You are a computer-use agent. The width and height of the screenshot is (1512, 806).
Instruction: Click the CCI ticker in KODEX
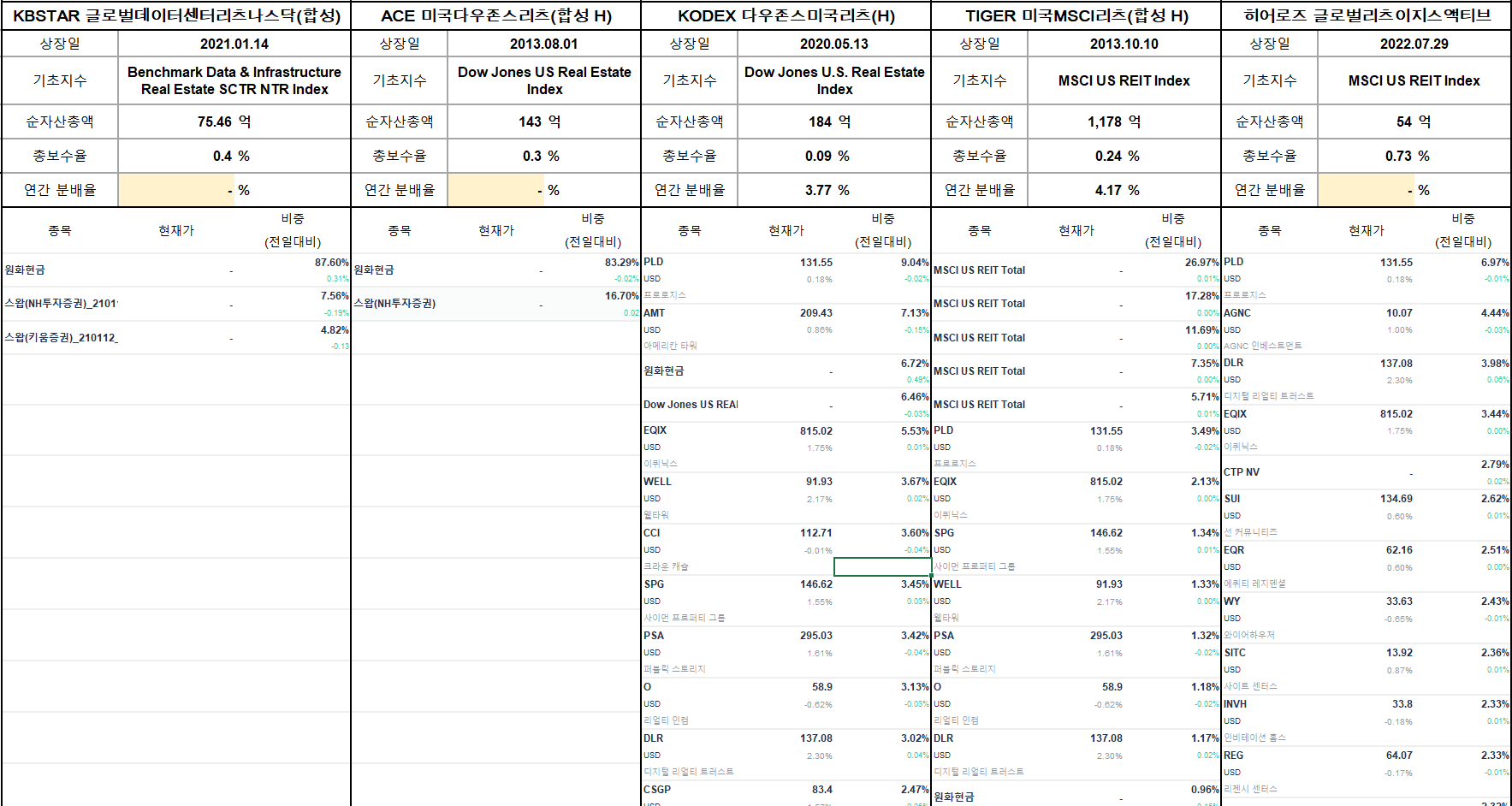[652, 533]
